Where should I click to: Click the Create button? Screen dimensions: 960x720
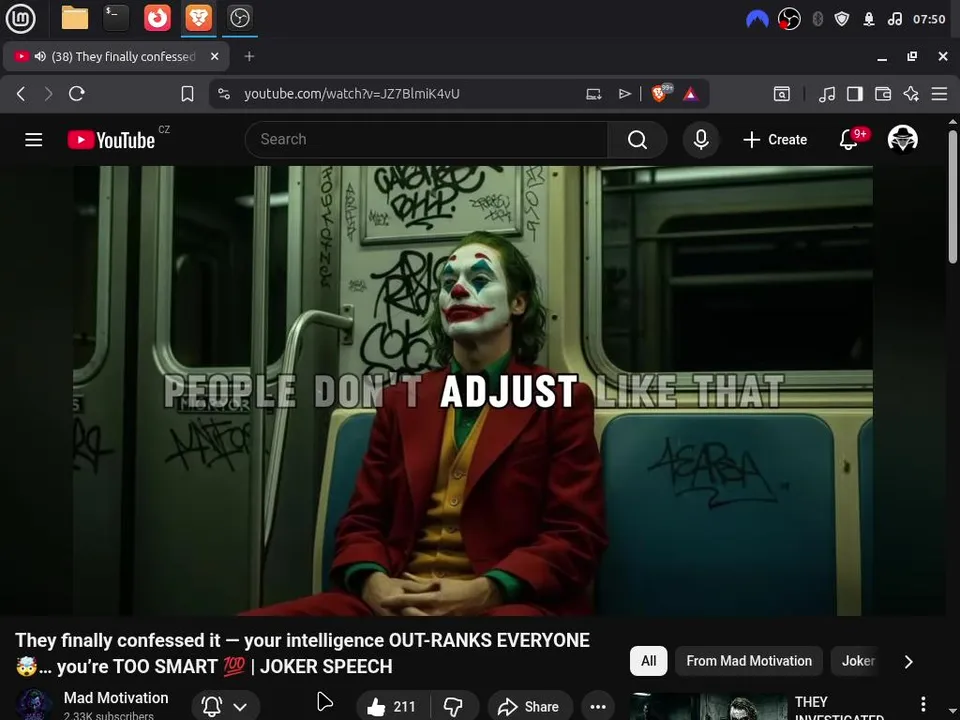(775, 140)
